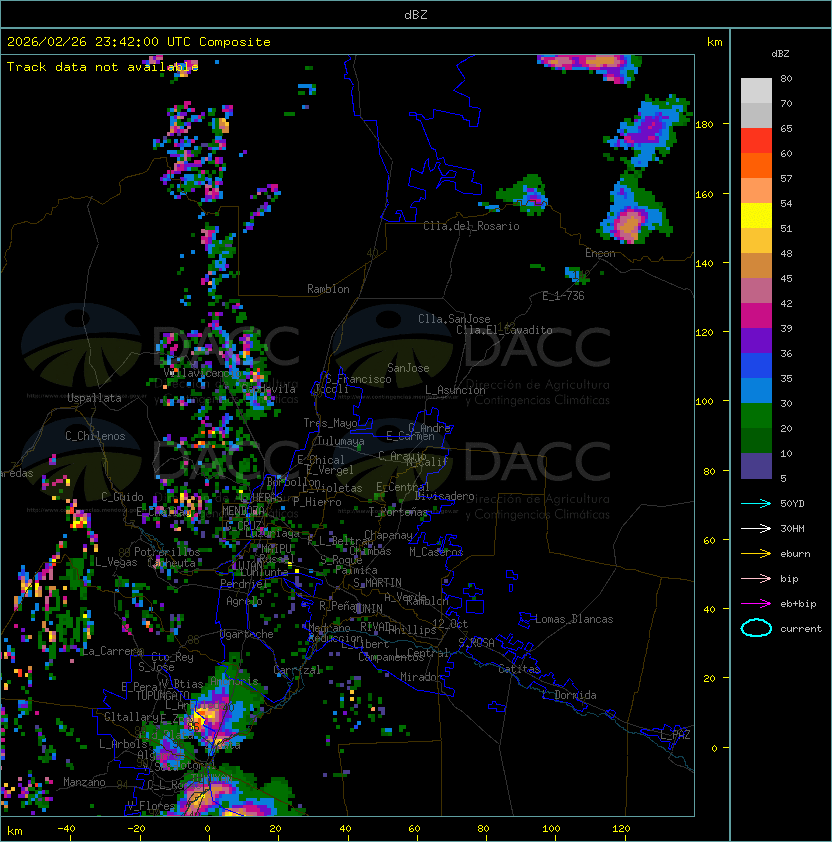Click the timestamp '2026/02/26 23:42:00 UTC Composite'
Image resolution: width=832 pixels, height=842 pixels.
point(139,42)
